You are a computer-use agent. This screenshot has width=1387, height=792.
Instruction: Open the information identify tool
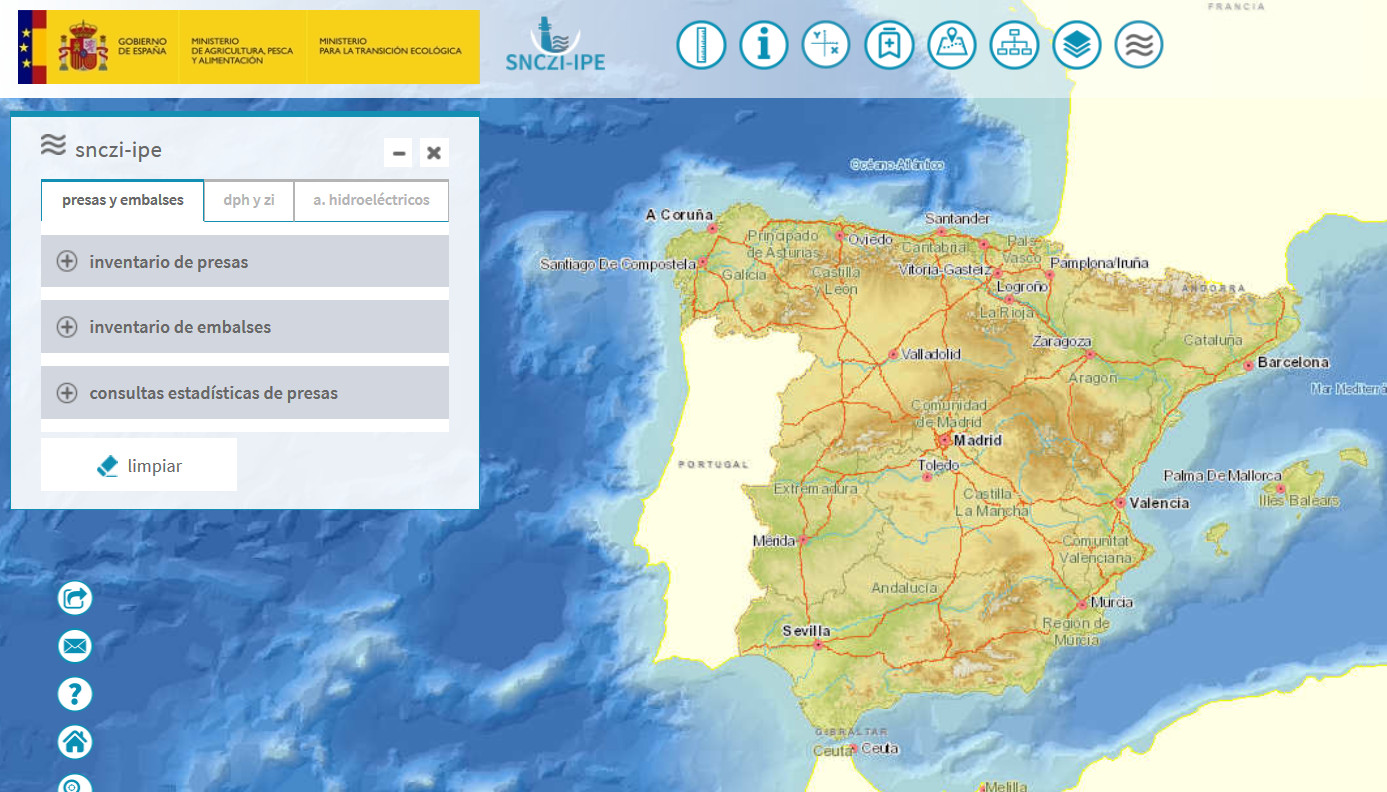[x=764, y=45]
